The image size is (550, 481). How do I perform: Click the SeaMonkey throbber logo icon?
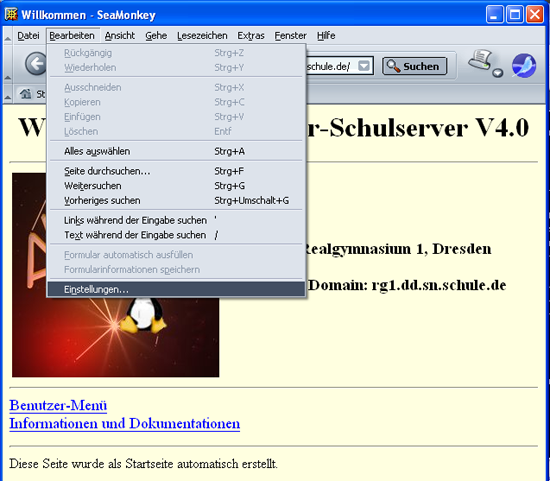pos(524,65)
